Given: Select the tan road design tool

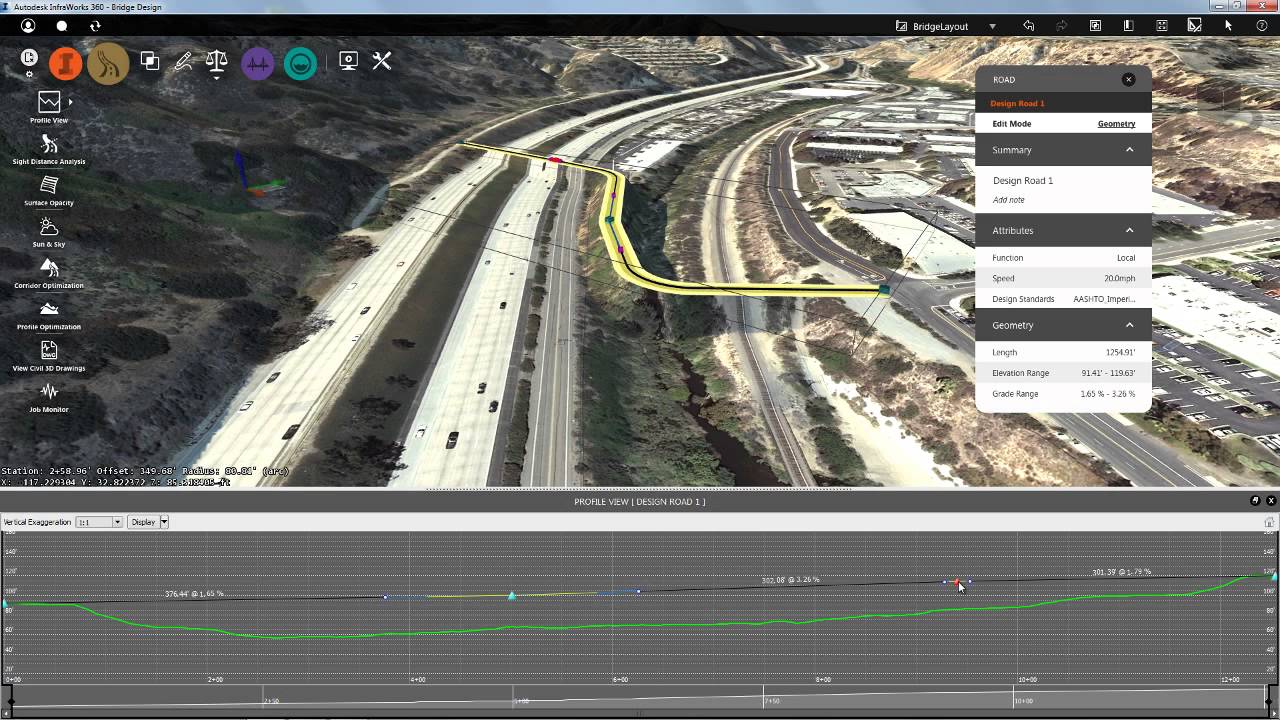Looking at the screenshot, I should tap(108, 64).
